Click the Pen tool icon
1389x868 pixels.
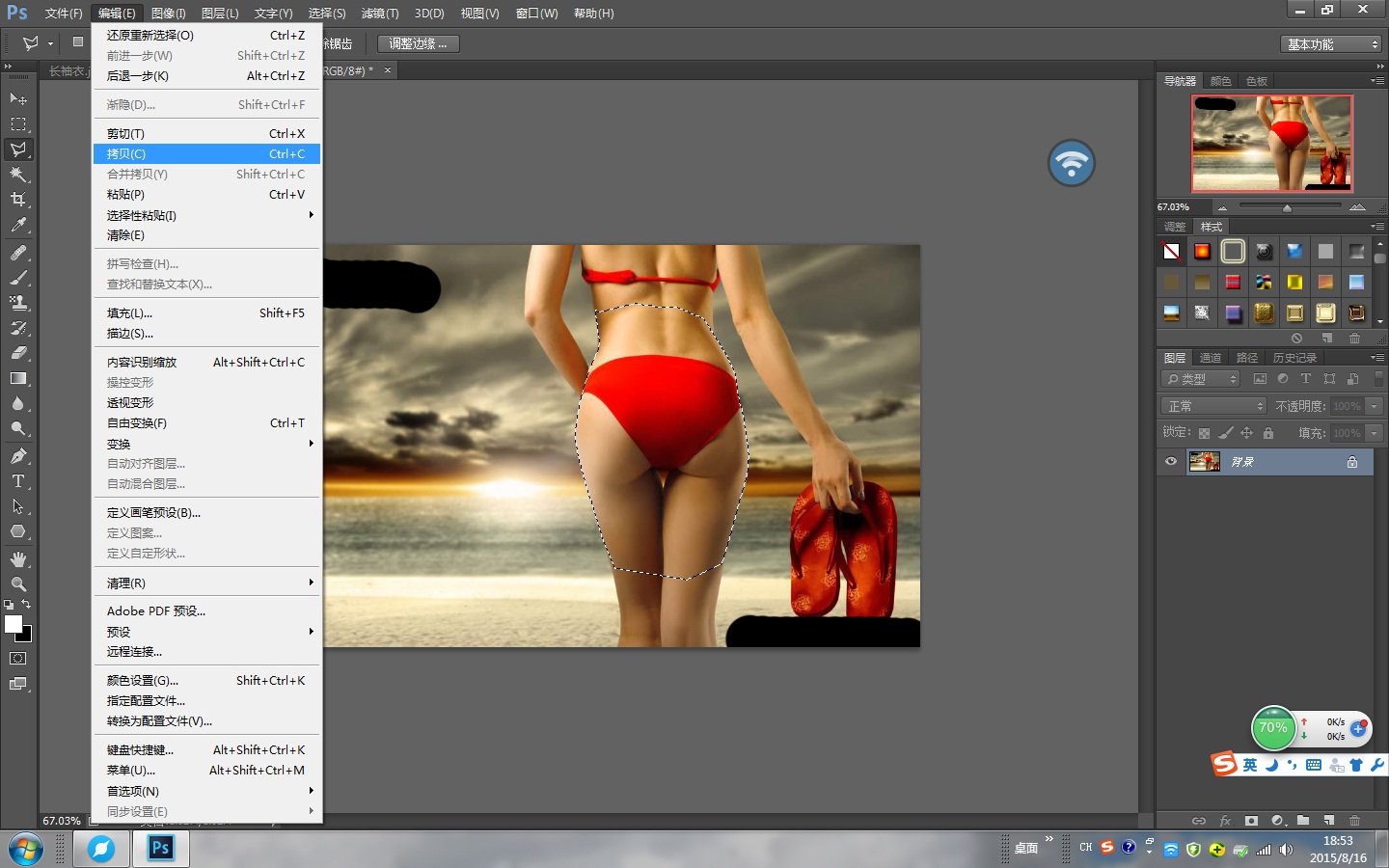coord(18,456)
